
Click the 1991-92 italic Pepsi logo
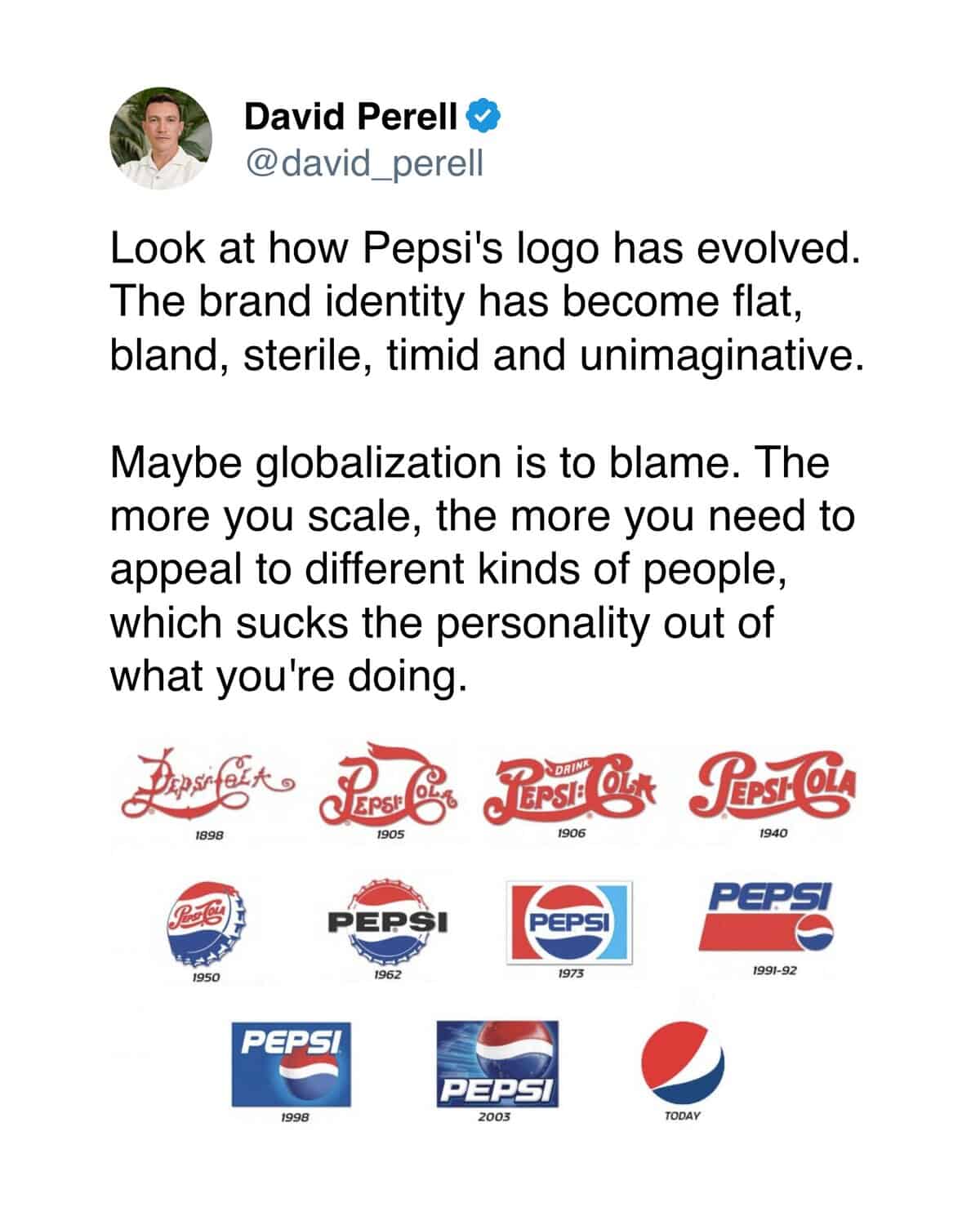[x=767, y=917]
